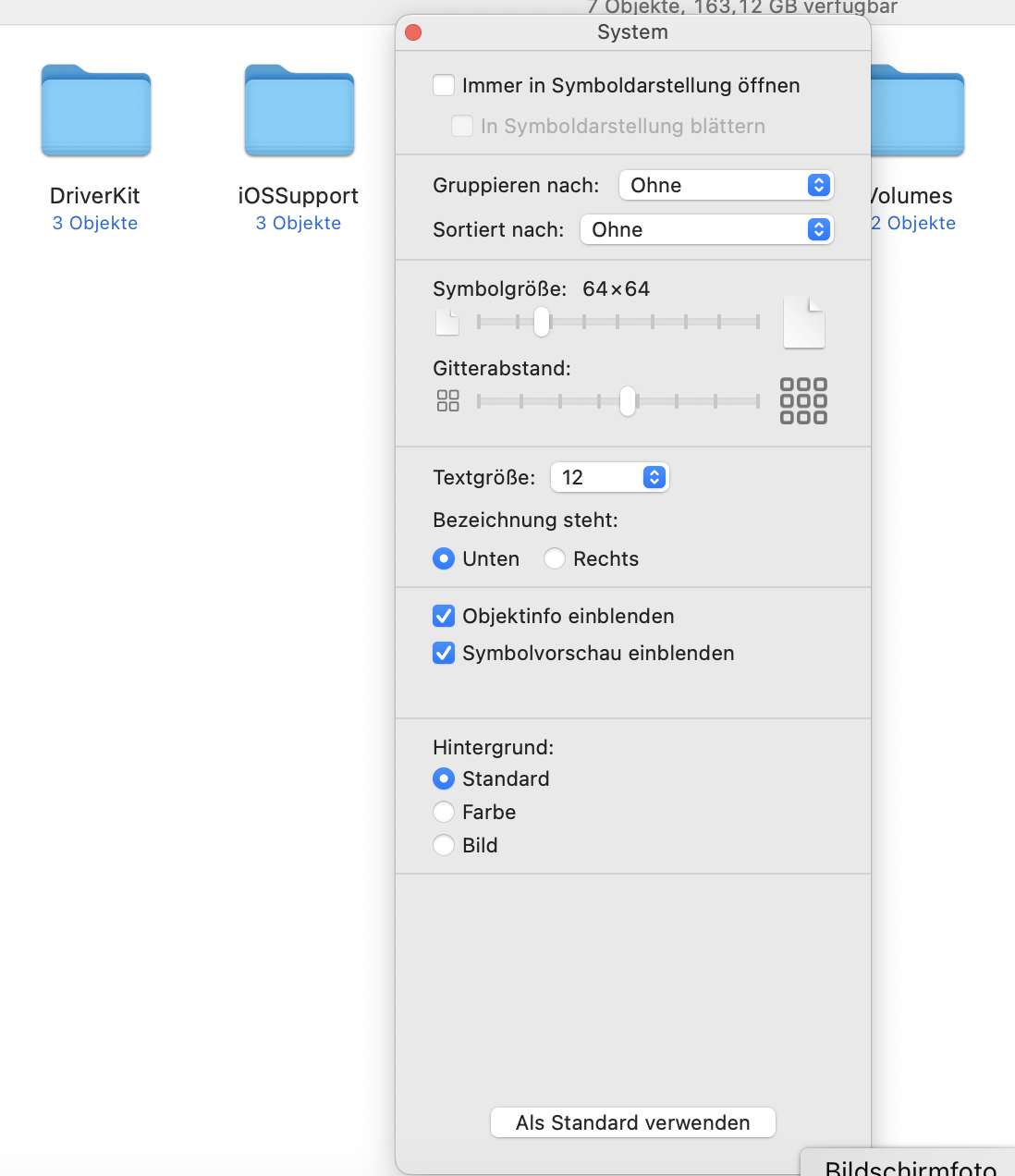The image size is (1015, 1176).
Task: Click the wide grid spacing icon
Action: (x=803, y=400)
